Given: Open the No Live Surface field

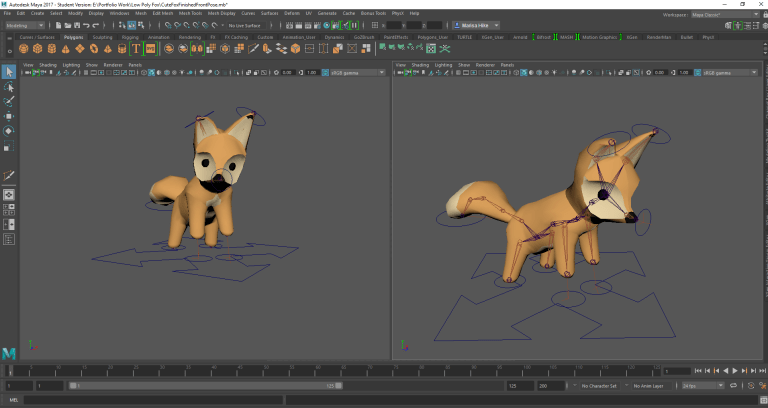Looking at the screenshot, I should tap(245, 25).
